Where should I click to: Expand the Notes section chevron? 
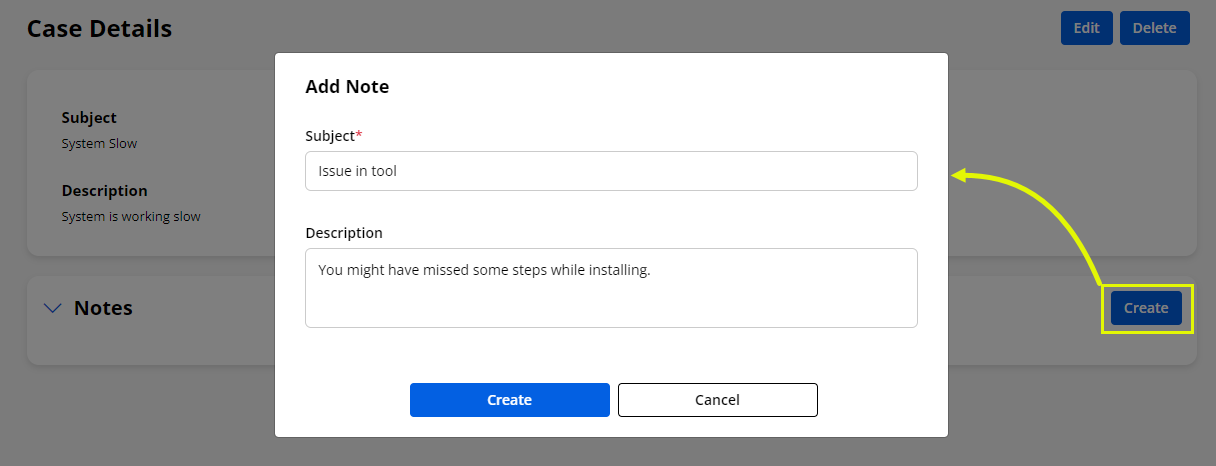53,308
